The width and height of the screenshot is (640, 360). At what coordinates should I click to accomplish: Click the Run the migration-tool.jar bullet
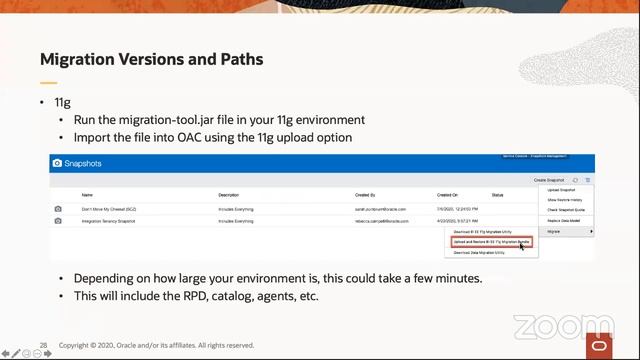219,120
